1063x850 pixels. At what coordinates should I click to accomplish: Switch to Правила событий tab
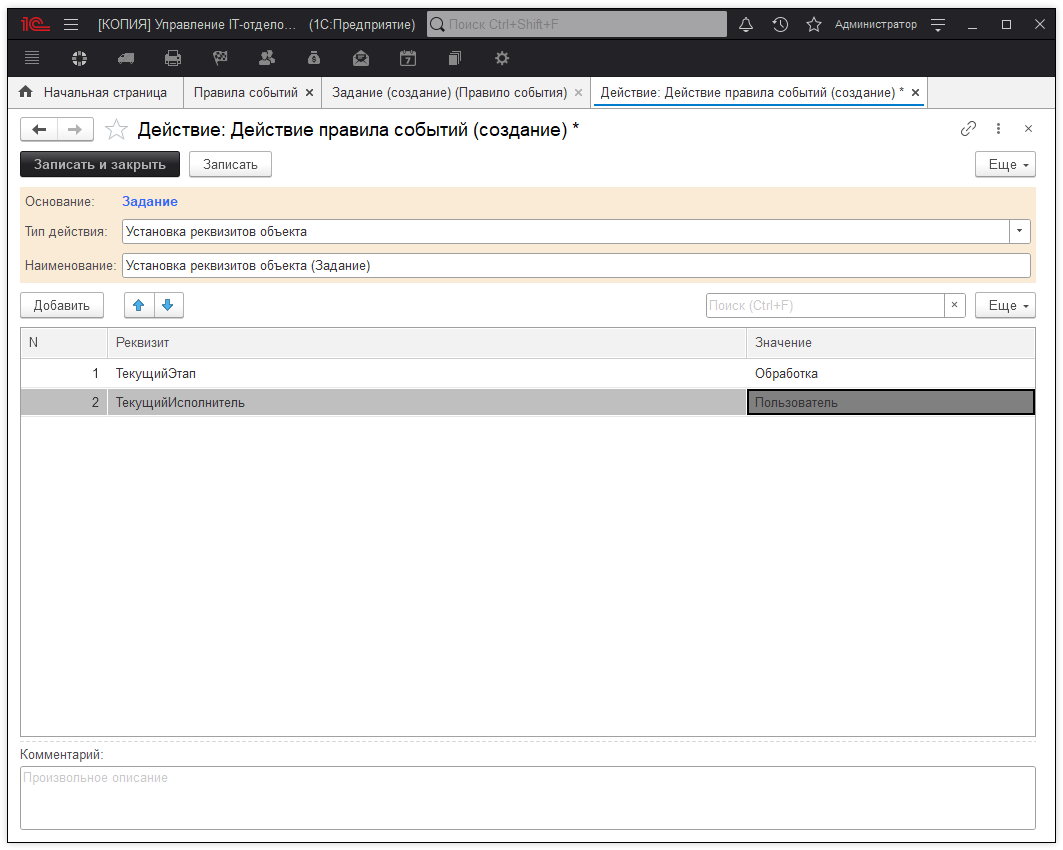[245, 92]
